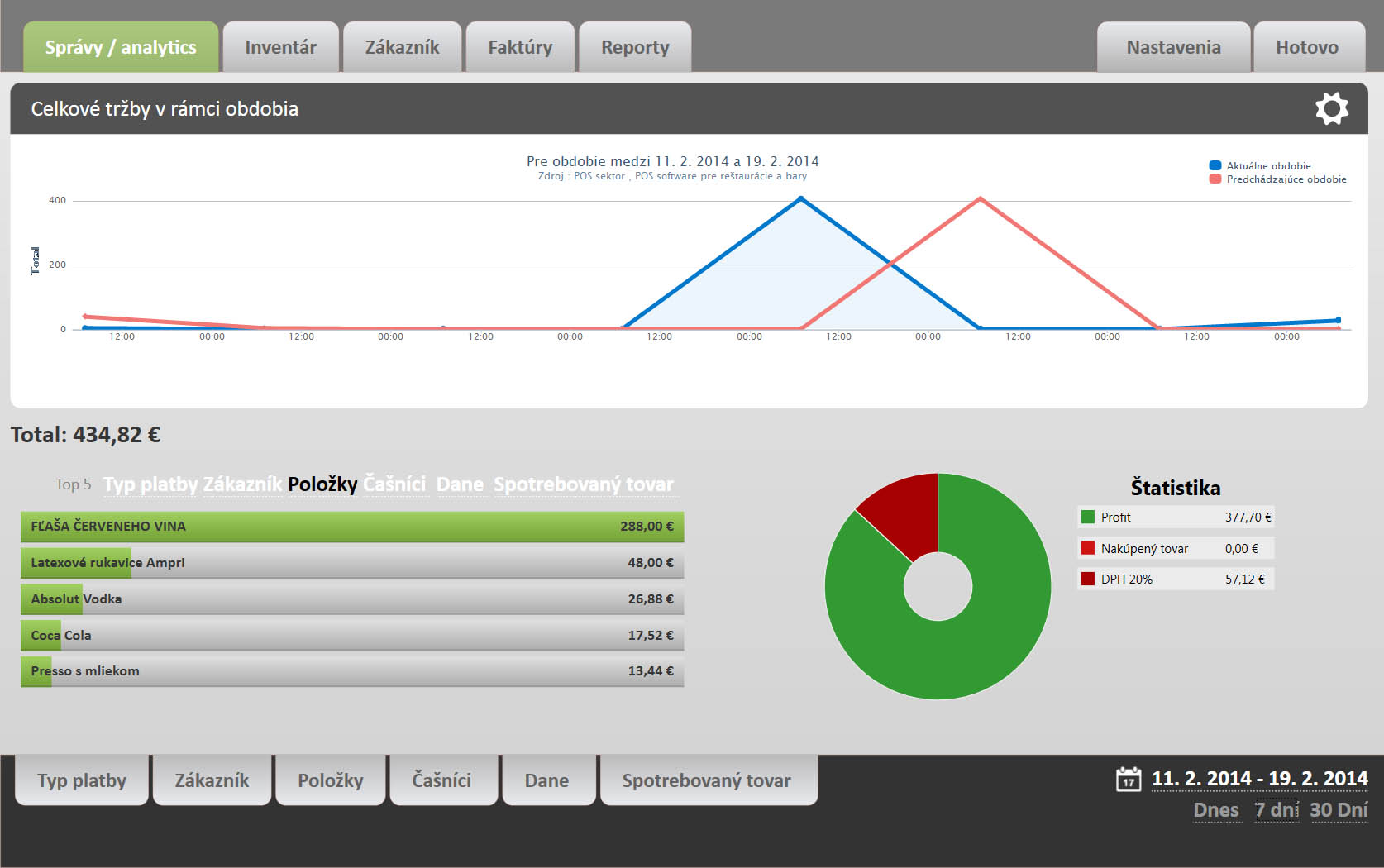Image resolution: width=1384 pixels, height=868 pixels.
Task: Open the top Zákazník tab
Action: (402, 47)
